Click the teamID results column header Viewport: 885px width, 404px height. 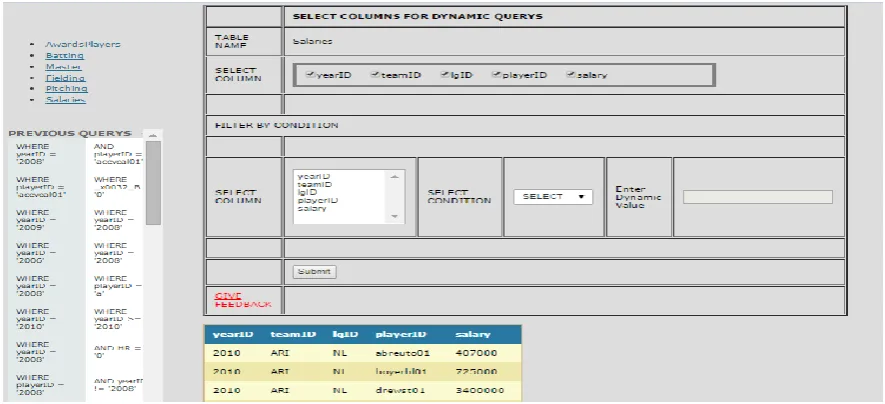pos(292,334)
